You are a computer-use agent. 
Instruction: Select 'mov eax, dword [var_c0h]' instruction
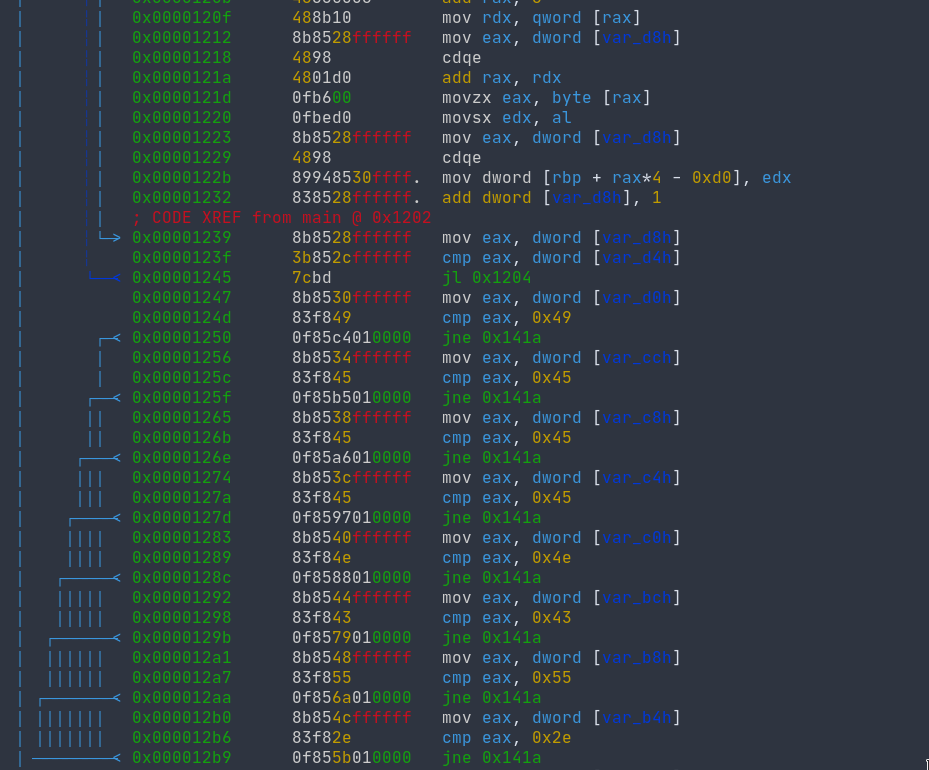coord(561,538)
